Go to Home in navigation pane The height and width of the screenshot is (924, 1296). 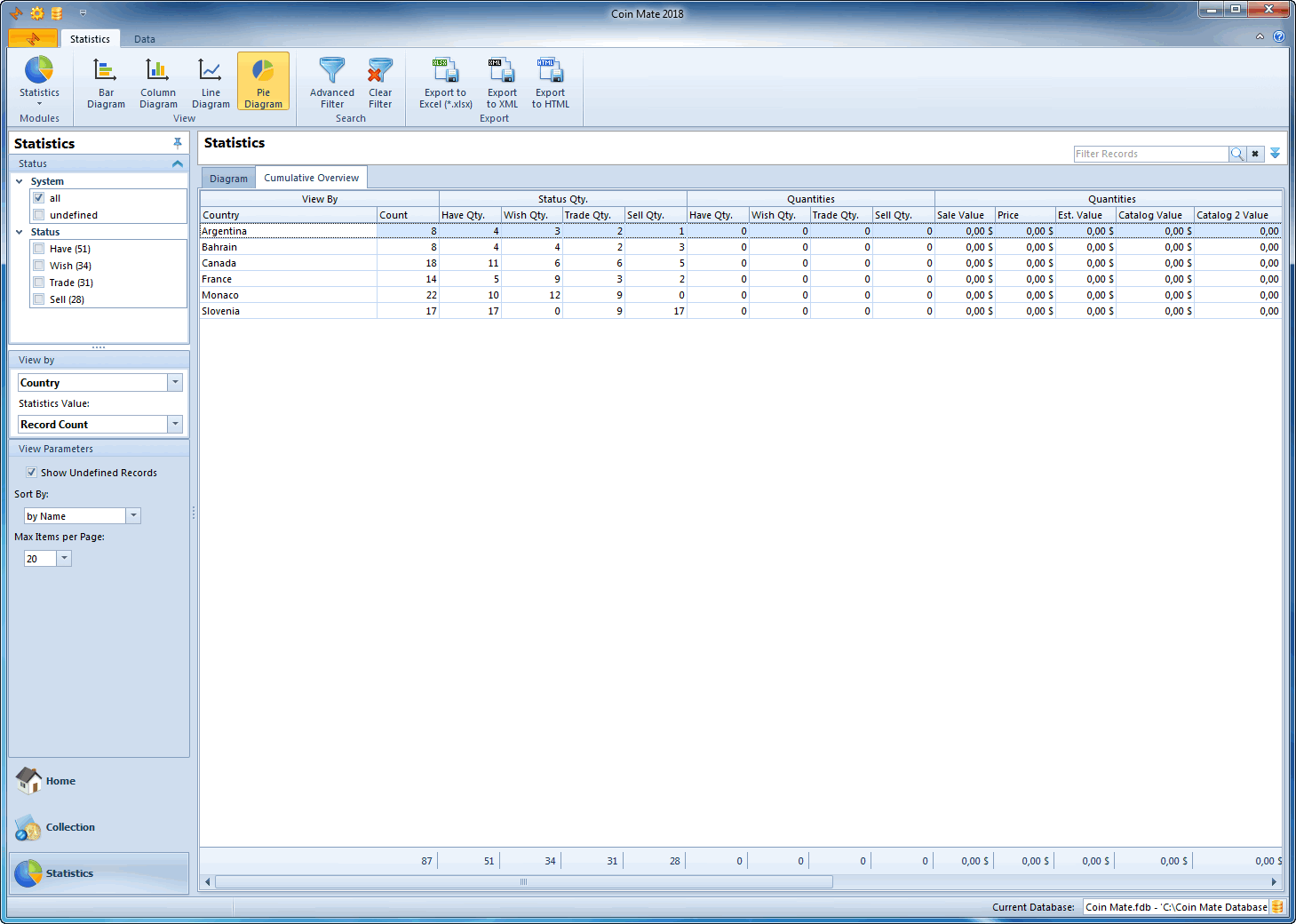pyautogui.click(x=60, y=781)
